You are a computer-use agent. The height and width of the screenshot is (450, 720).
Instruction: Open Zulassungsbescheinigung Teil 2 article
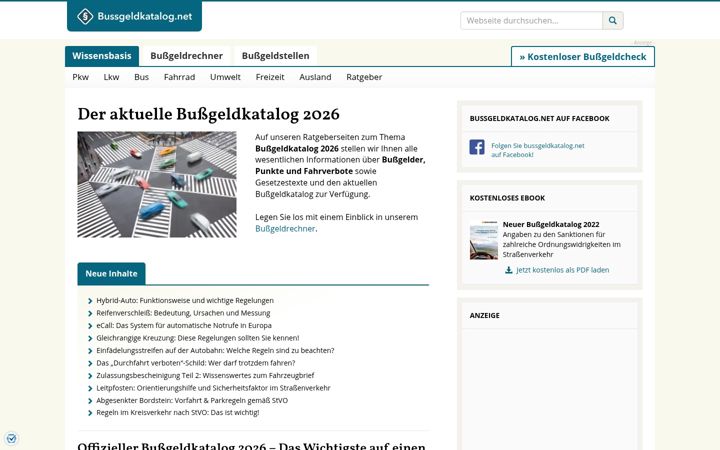point(205,375)
